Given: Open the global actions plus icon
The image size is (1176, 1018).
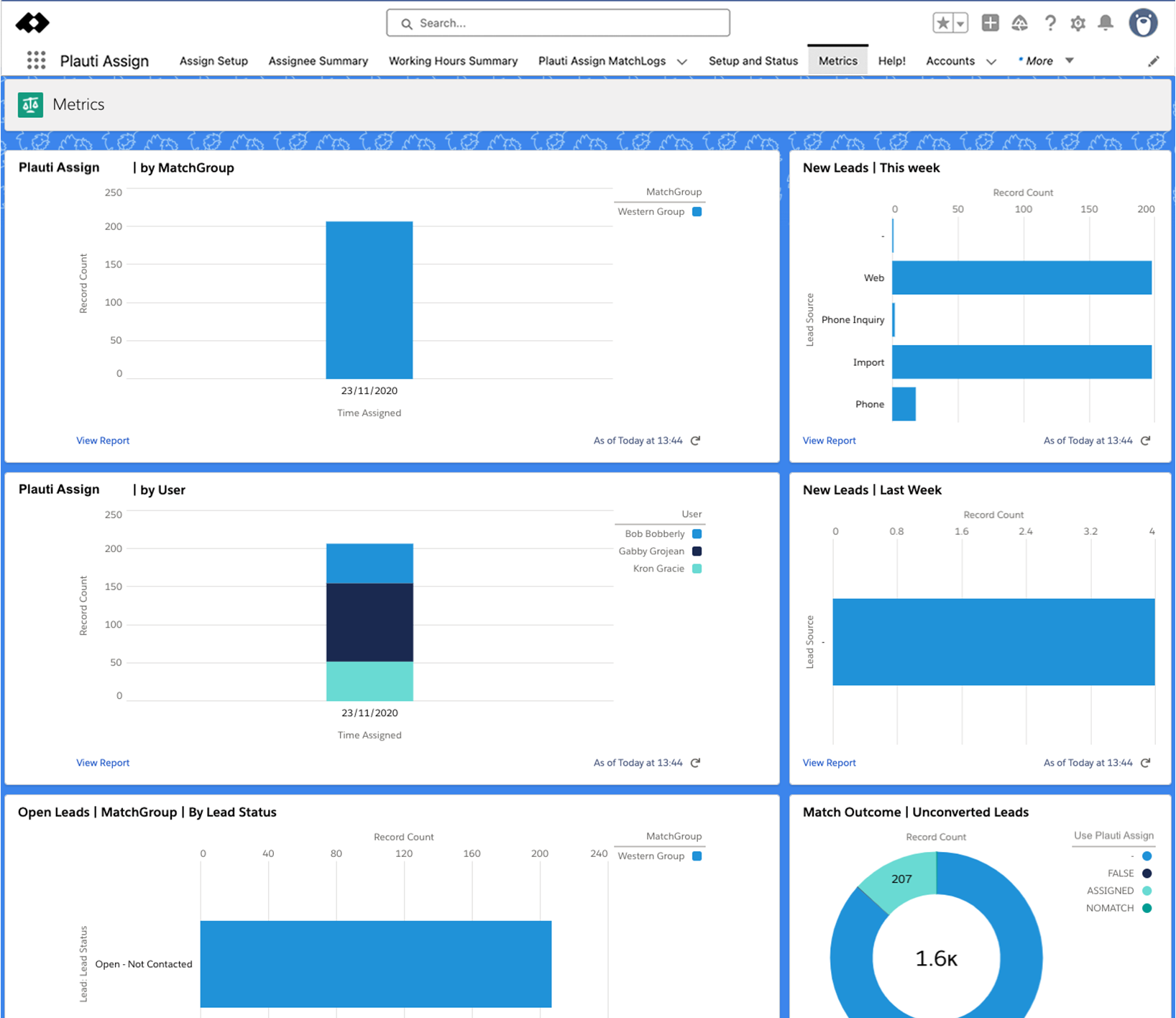Looking at the screenshot, I should 990,23.
